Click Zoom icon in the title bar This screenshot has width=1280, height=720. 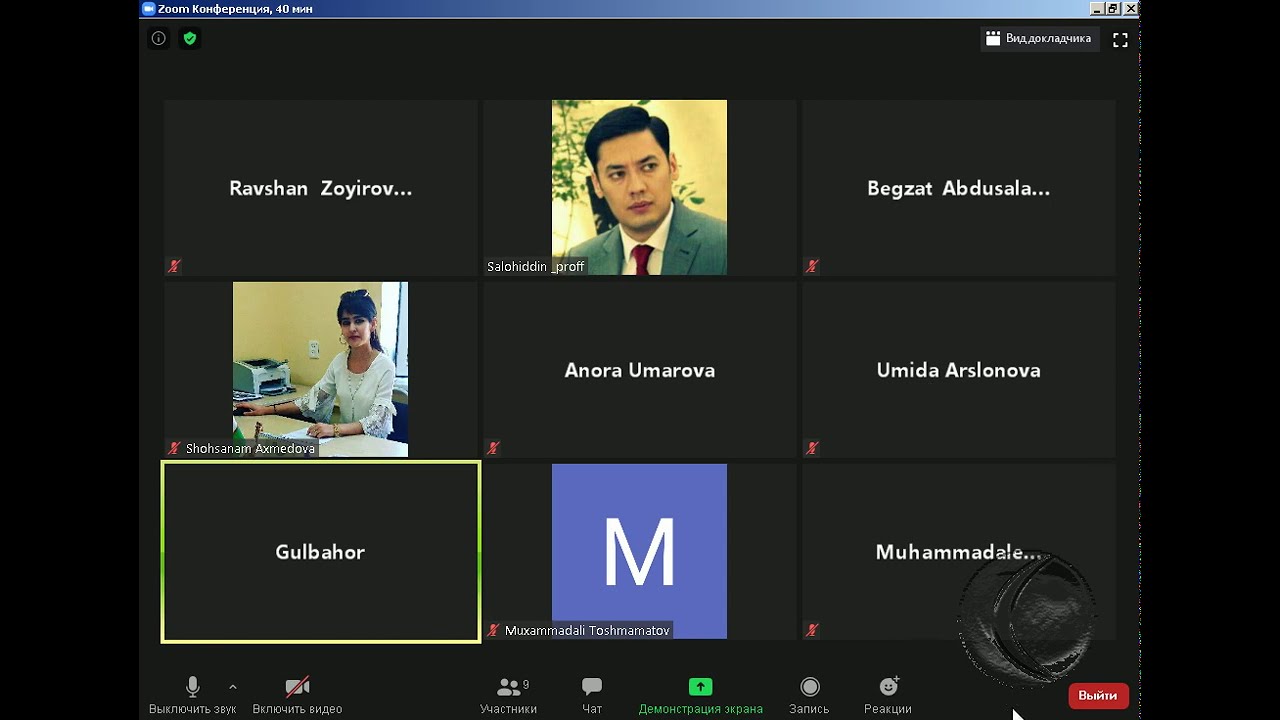coord(149,8)
